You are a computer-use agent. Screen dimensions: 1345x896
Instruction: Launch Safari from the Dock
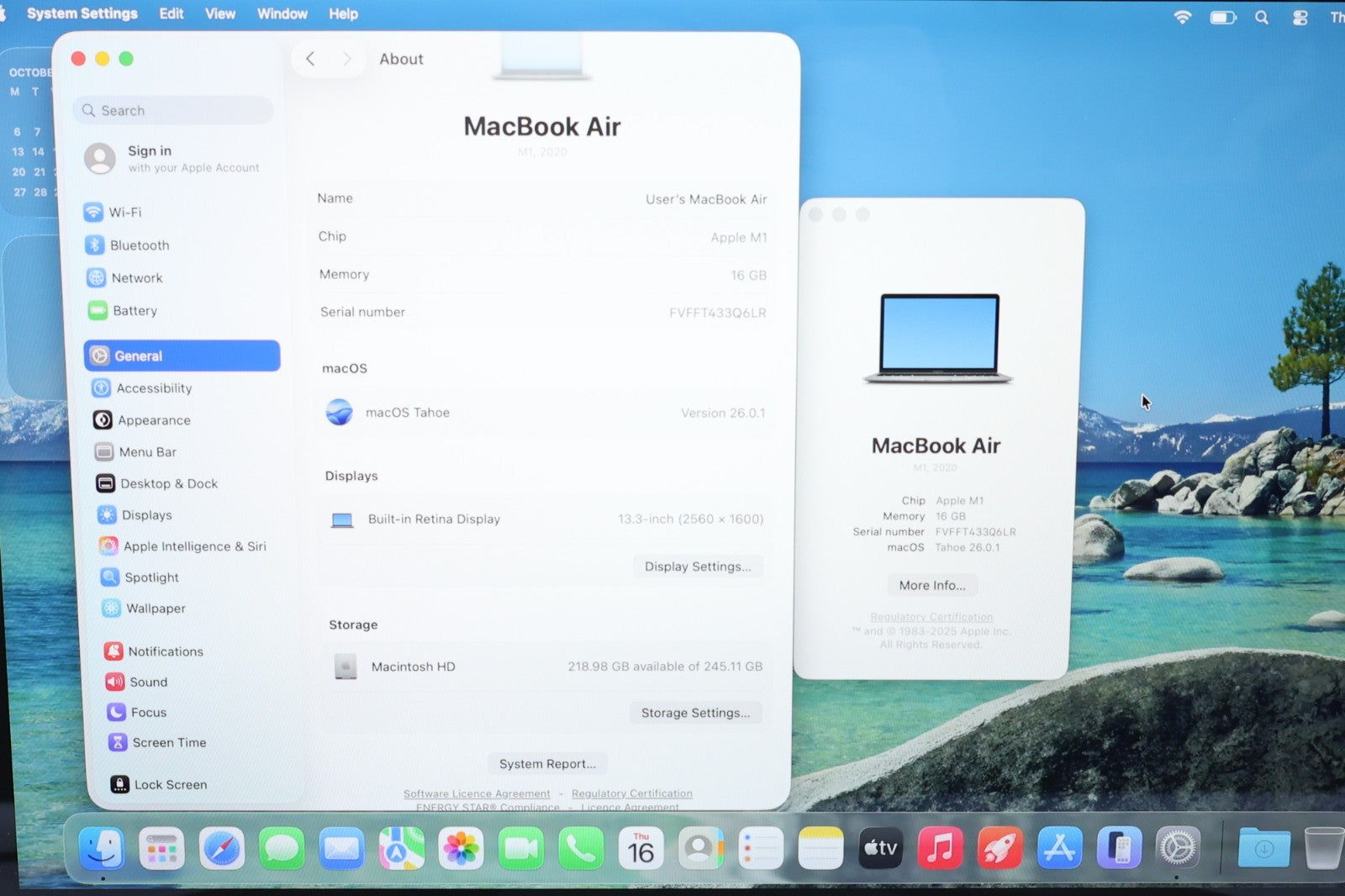click(222, 849)
